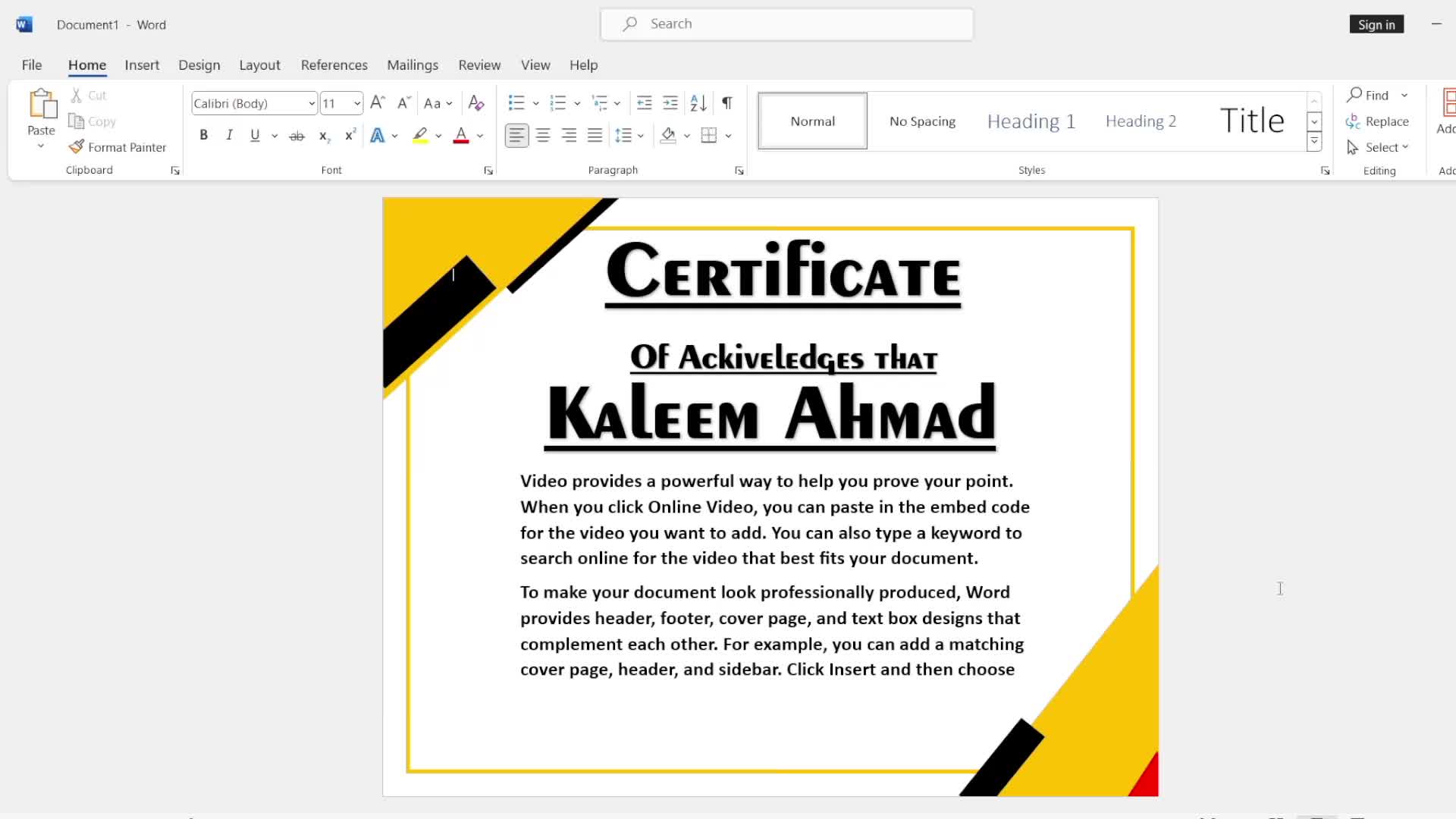Open the File menu

click(32, 65)
